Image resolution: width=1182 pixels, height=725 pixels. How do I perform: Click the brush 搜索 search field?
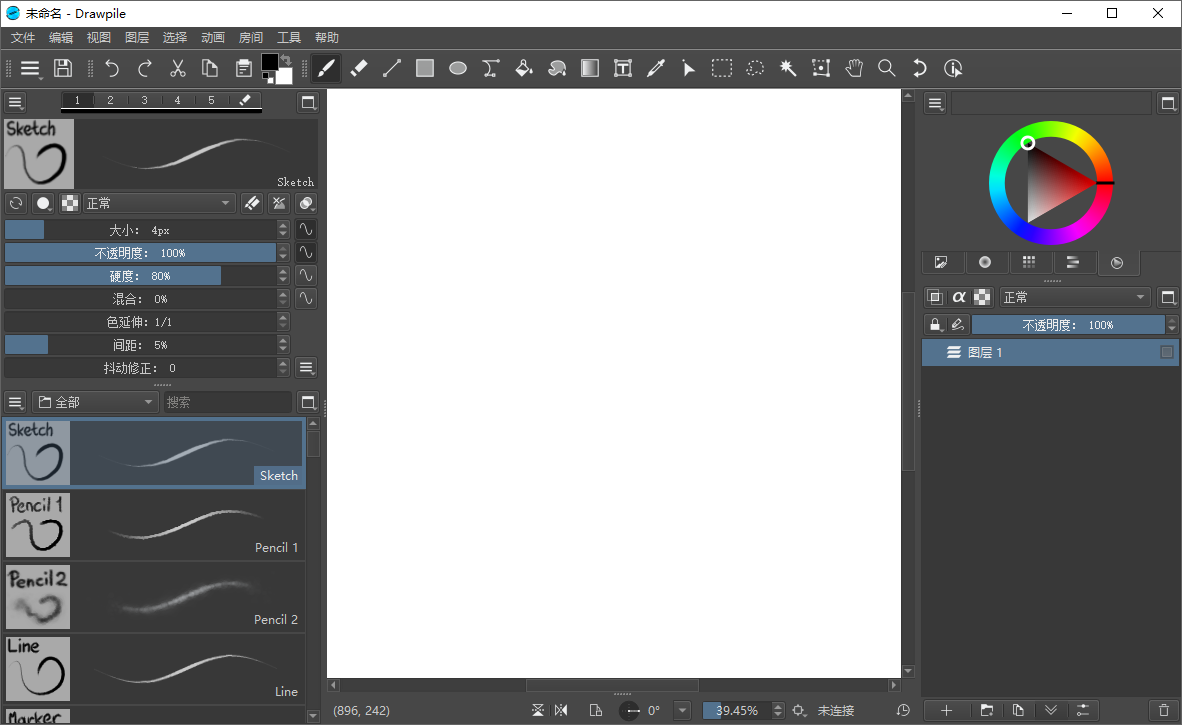pos(227,402)
